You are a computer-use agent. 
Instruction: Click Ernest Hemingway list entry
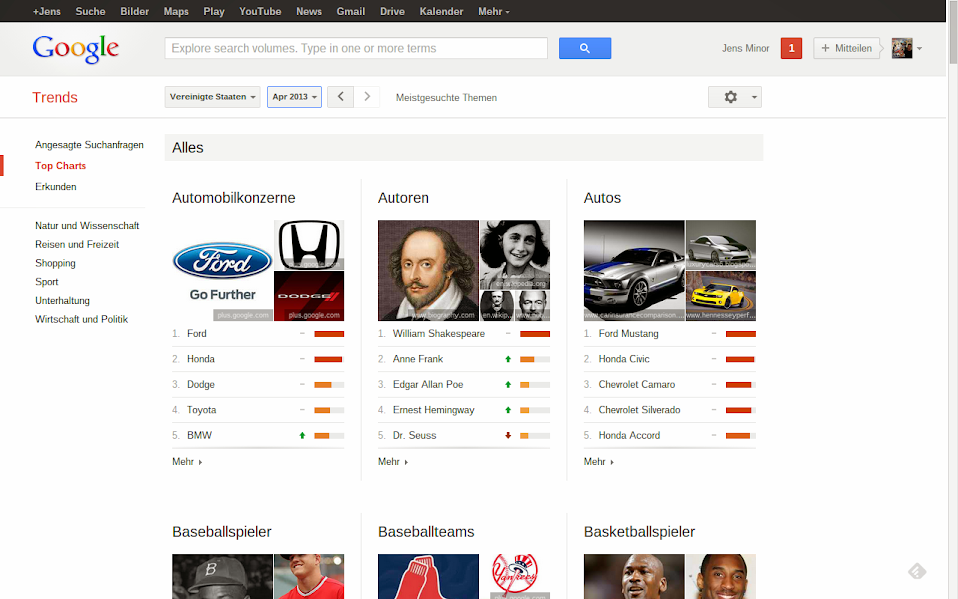[x=433, y=410]
